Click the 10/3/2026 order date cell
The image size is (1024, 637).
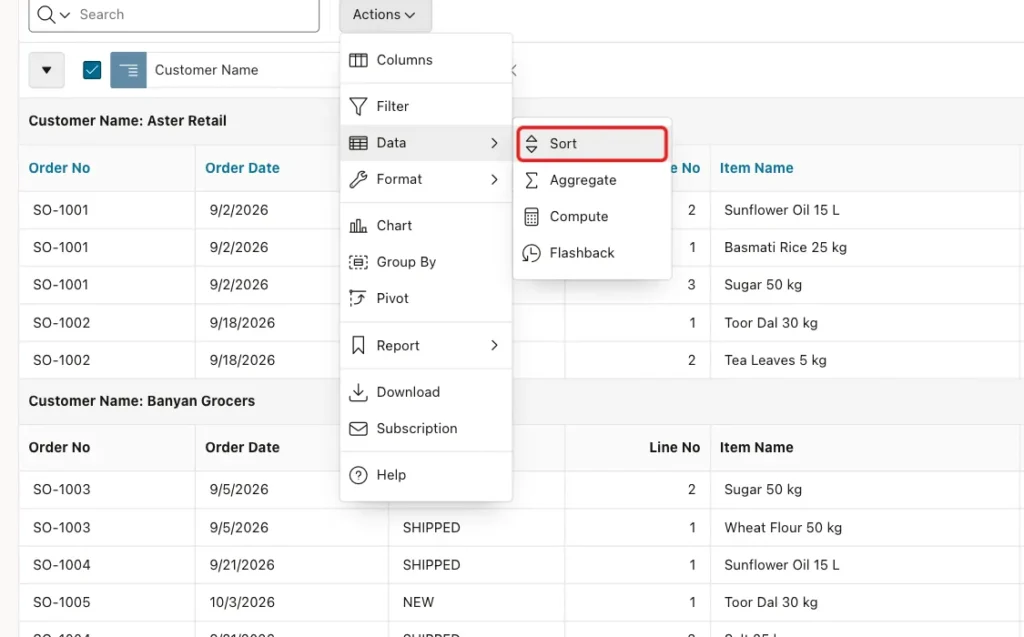tap(291, 602)
